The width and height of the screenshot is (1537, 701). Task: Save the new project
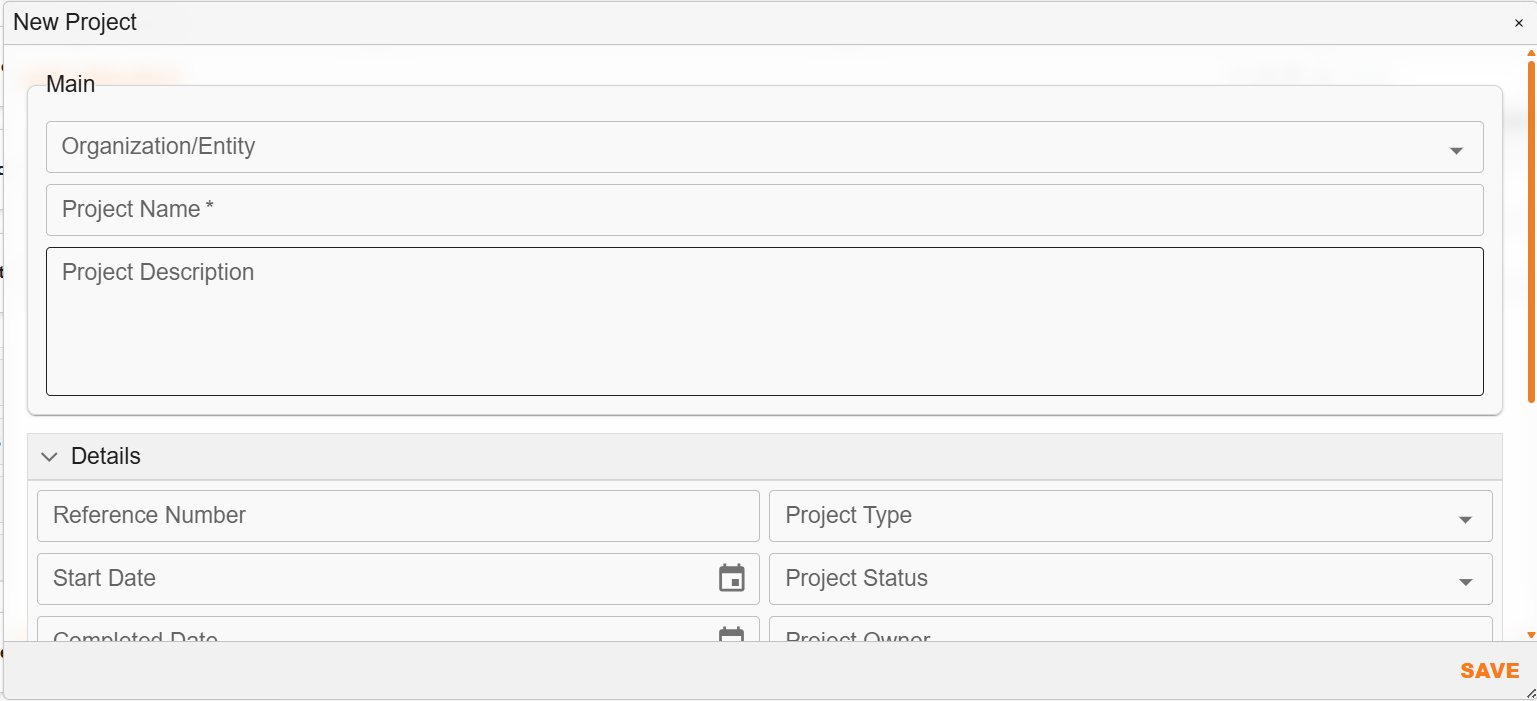(x=1489, y=670)
